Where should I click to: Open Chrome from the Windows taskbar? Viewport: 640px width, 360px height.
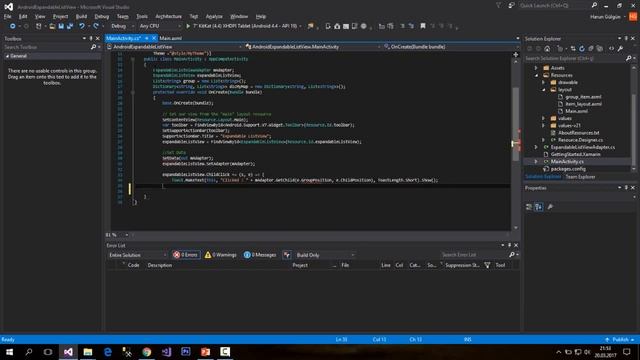(x=147, y=352)
